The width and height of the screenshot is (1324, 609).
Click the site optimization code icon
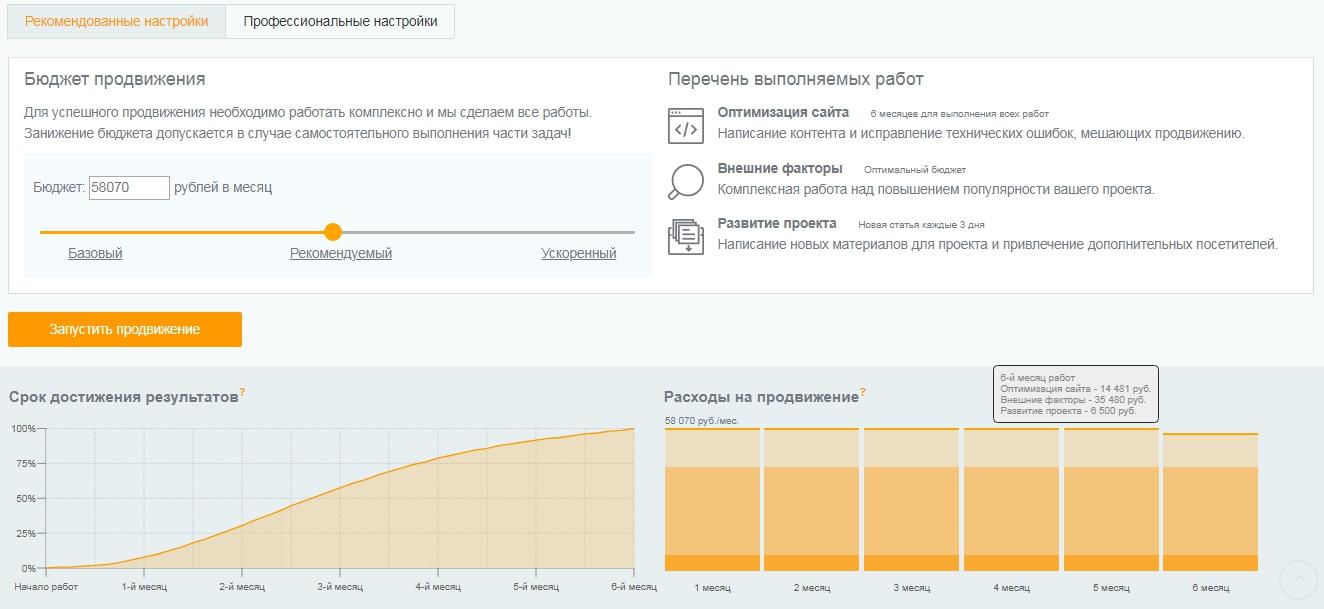[x=686, y=126]
